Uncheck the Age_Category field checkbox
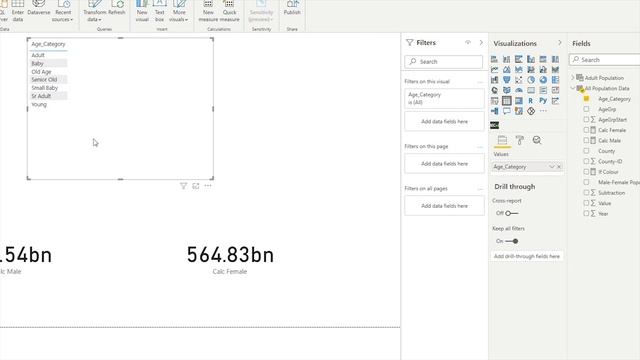Screen dimensions: 640x360 coord(587,98)
